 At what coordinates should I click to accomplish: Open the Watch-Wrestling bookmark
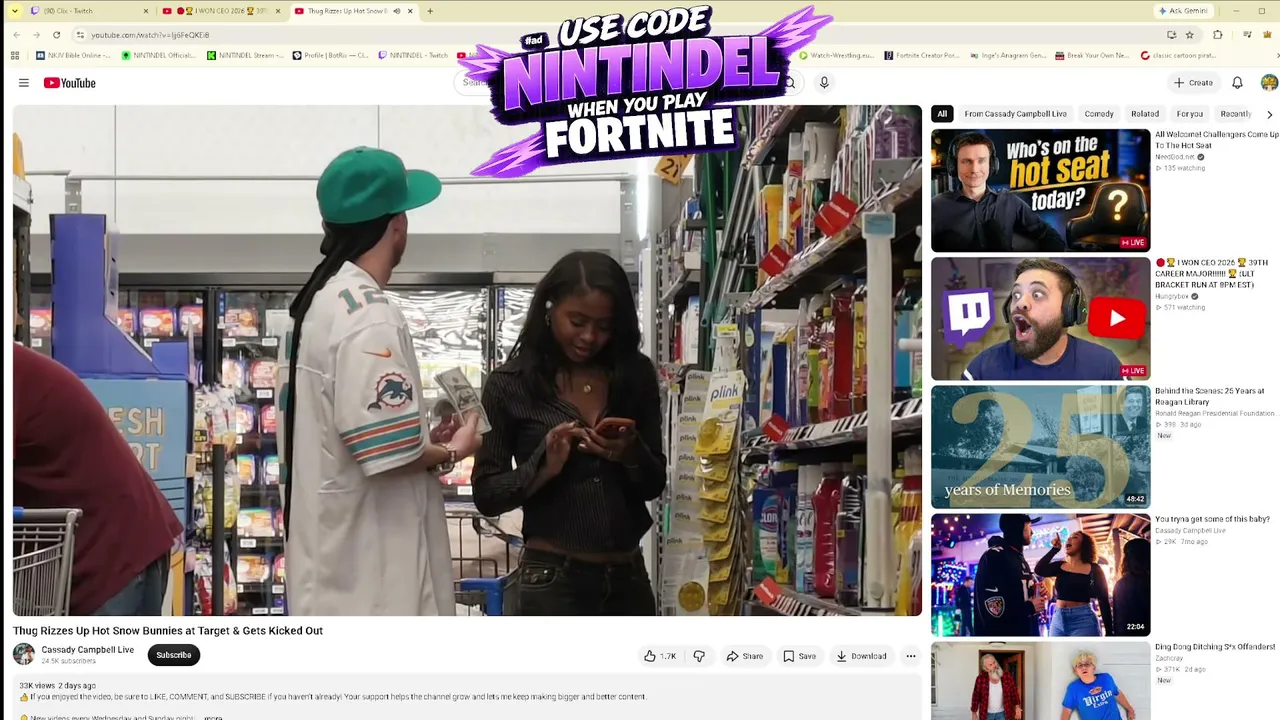pos(836,55)
